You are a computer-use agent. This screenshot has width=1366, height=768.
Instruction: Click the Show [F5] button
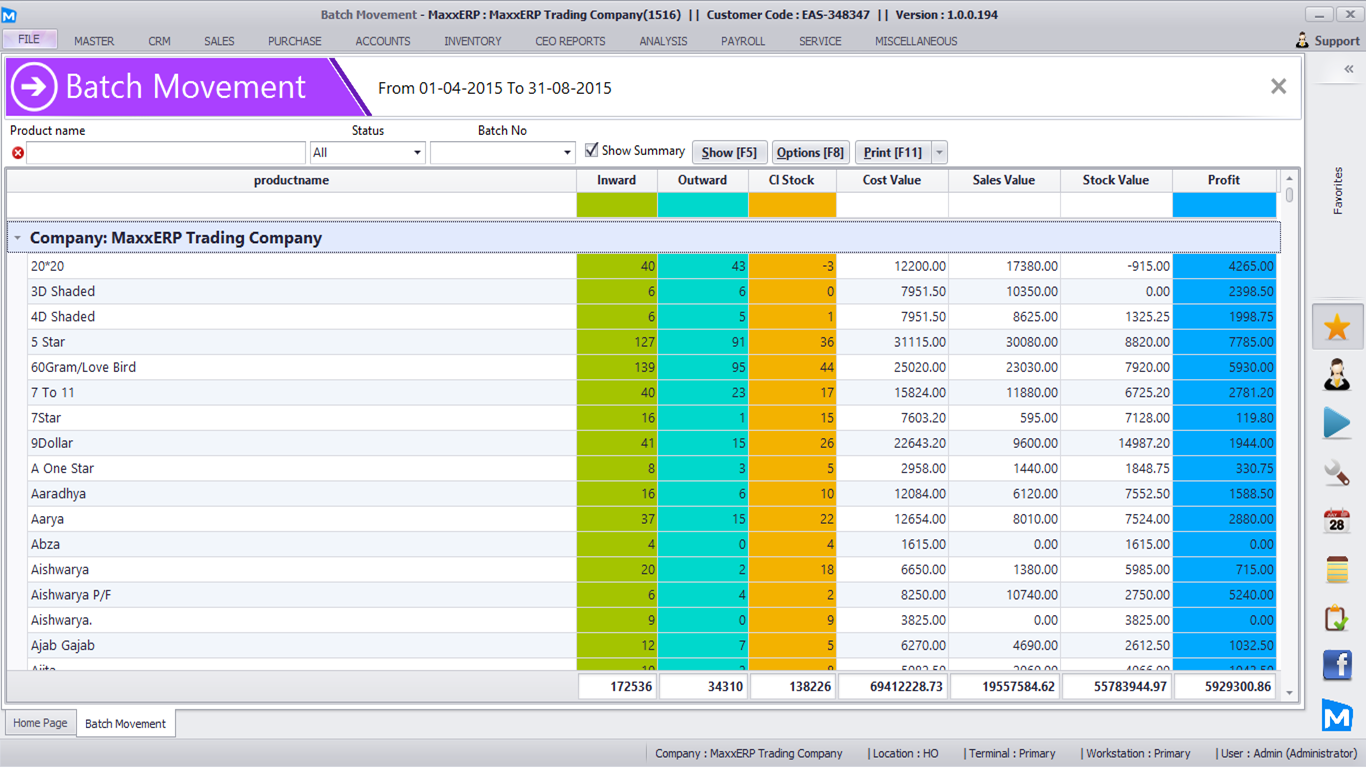[x=728, y=152]
